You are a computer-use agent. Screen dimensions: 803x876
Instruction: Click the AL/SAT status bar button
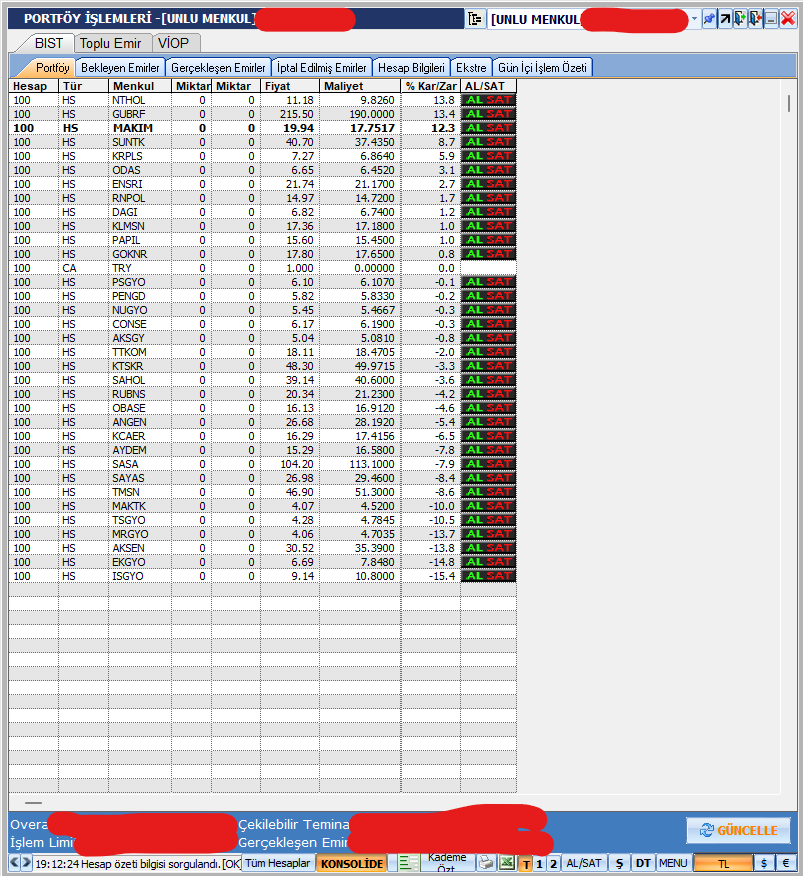[584, 864]
